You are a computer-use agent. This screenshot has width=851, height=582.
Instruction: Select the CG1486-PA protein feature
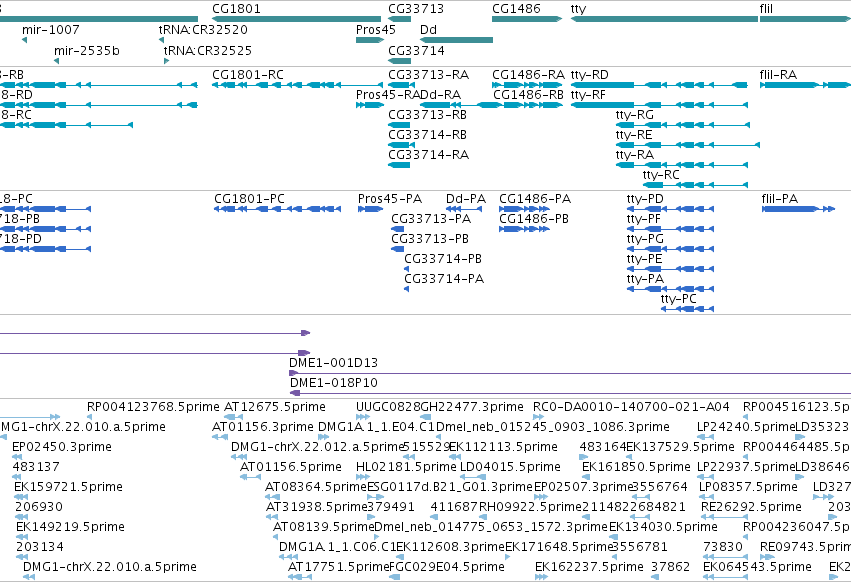pos(524,209)
